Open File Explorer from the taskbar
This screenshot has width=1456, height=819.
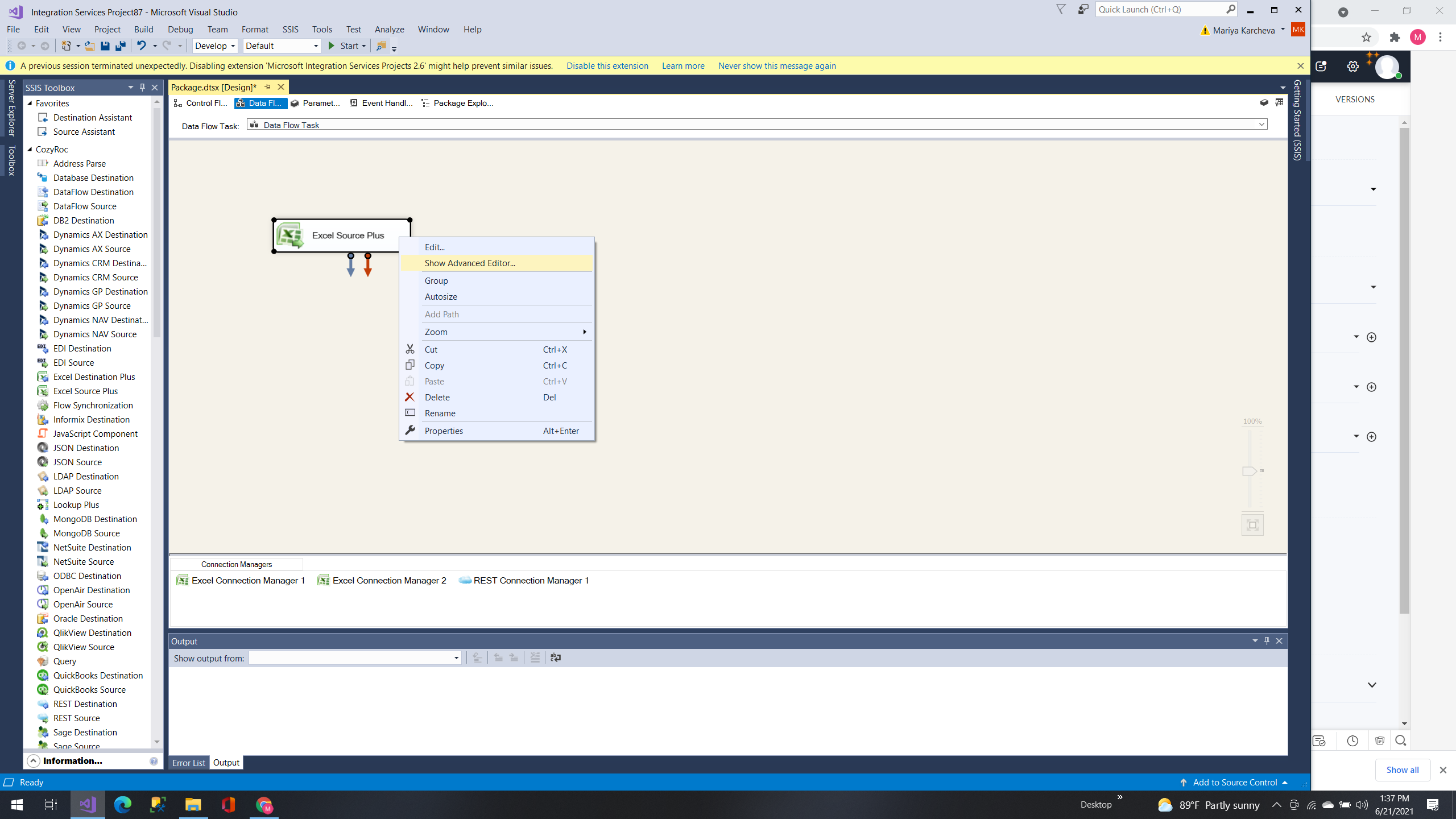coord(193,805)
